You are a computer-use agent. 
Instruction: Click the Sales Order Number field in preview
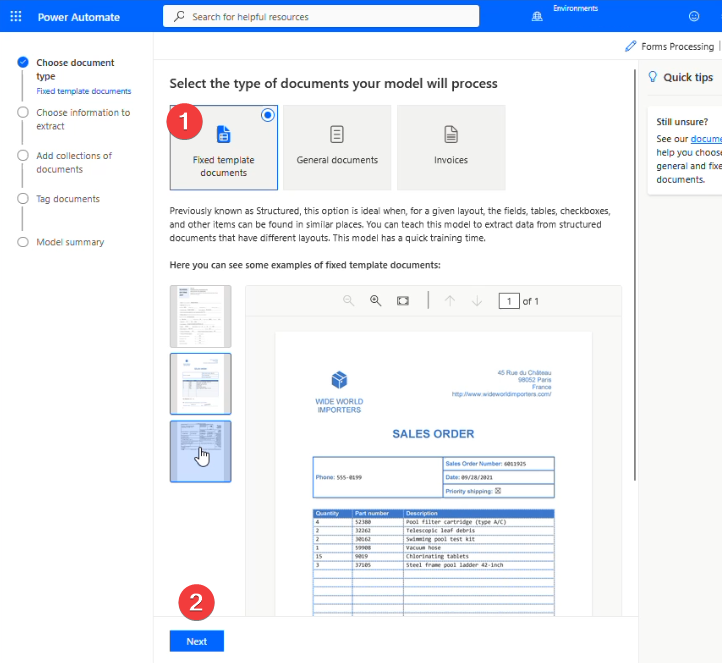[499, 464]
